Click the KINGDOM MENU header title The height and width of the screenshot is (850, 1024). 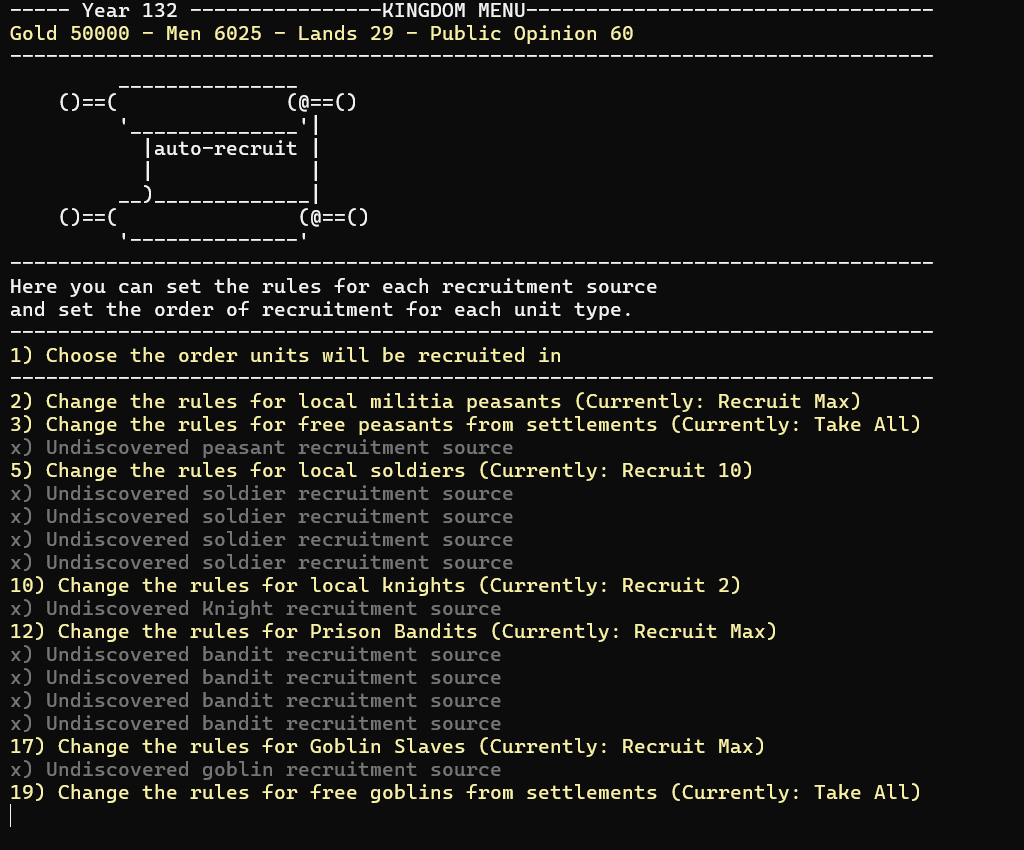point(454,10)
